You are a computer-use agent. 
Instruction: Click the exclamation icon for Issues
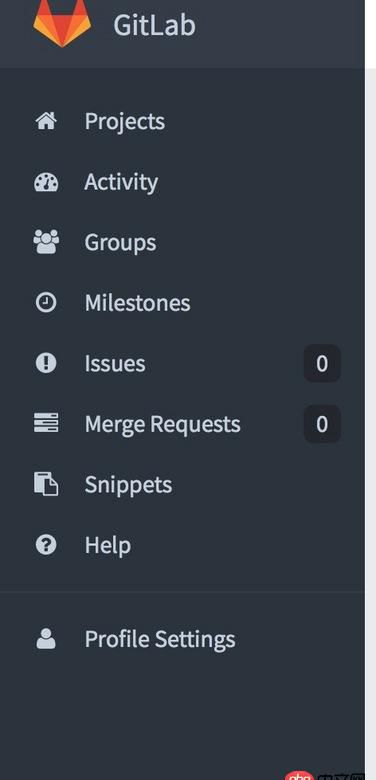click(46, 363)
